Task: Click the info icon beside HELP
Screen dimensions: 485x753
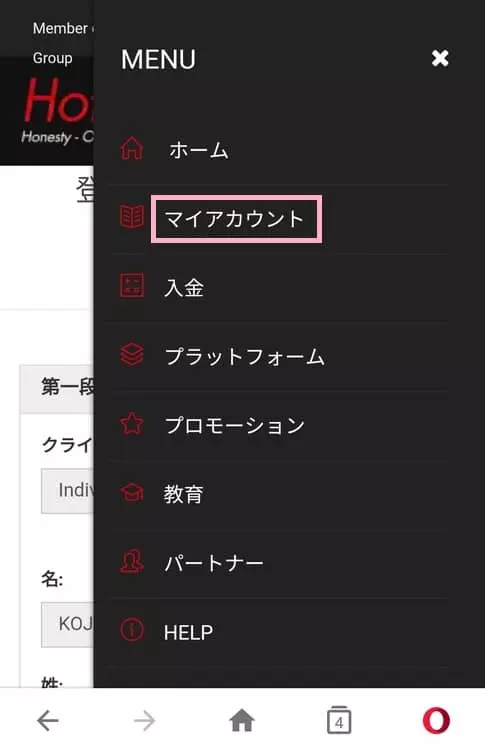Action: [x=132, y=630]
